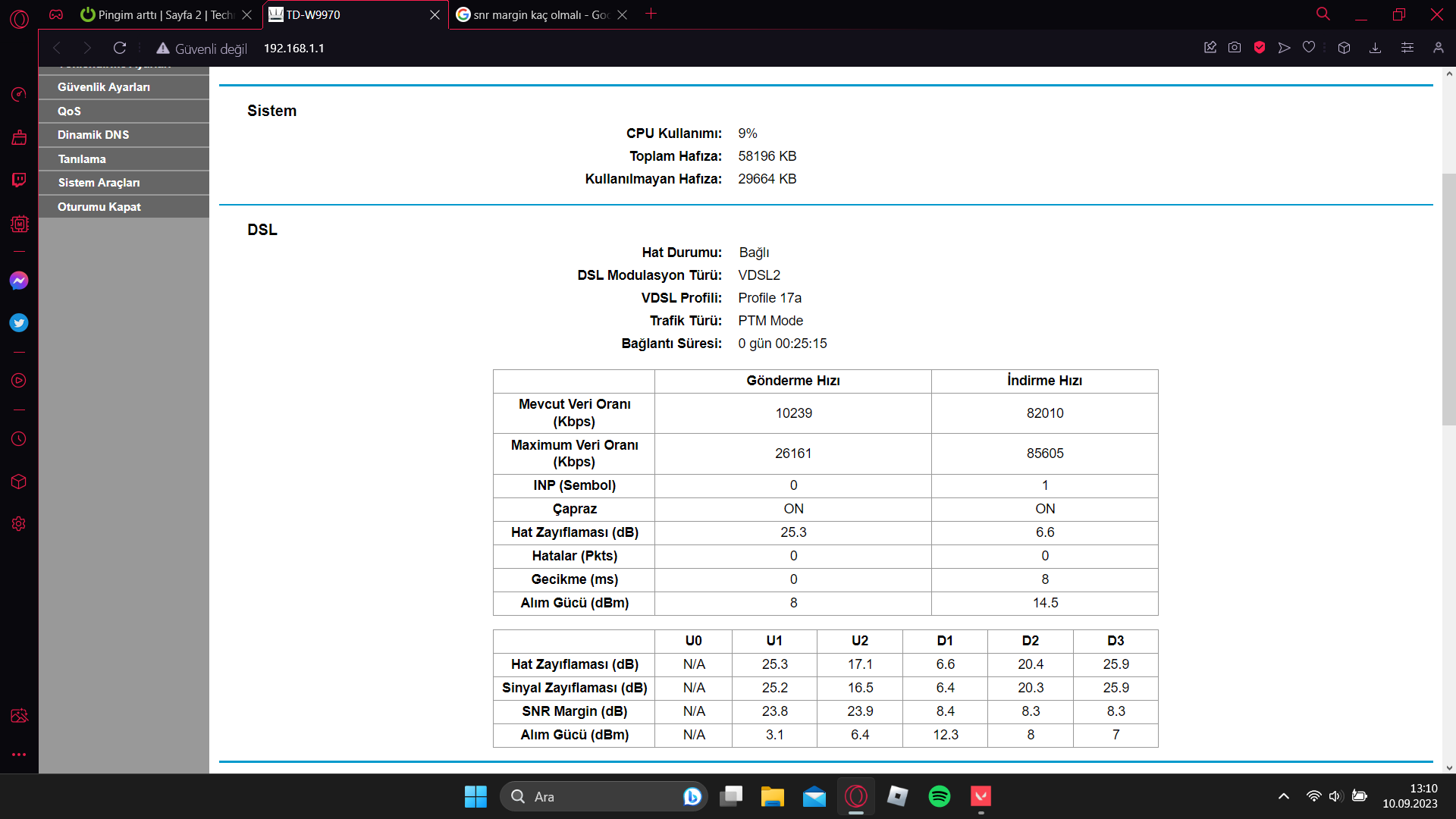Toggle the ad blocker shield icon
This screenshot has height=819, width=1456.
pyautogui.click(x=1260, y=48)
